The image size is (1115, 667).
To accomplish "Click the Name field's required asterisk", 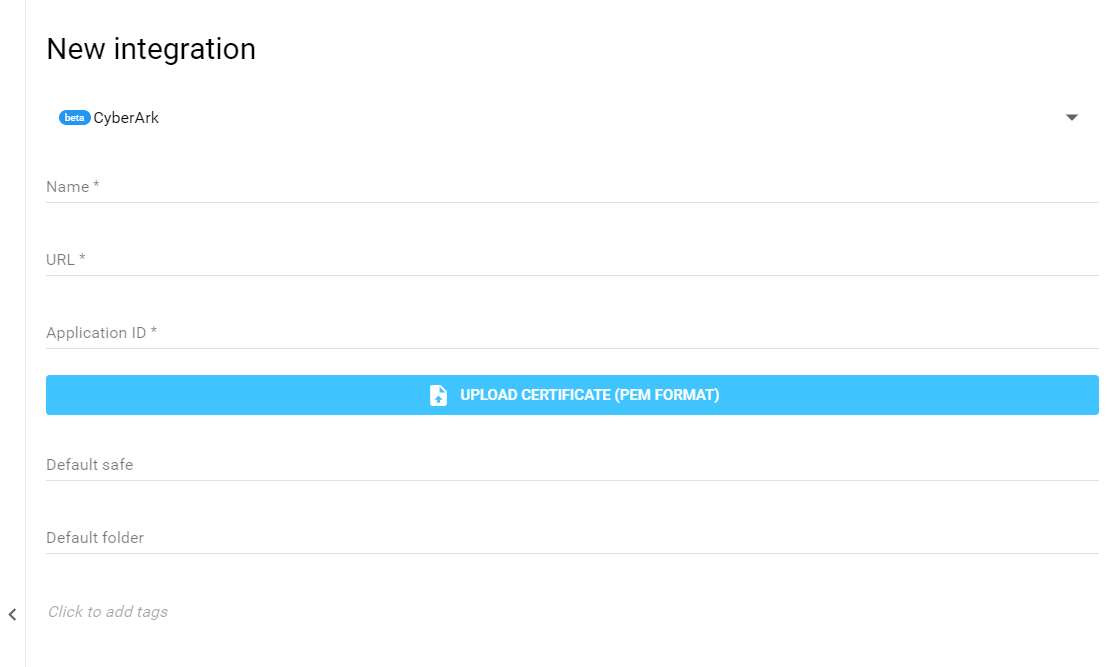I will 96,186.
